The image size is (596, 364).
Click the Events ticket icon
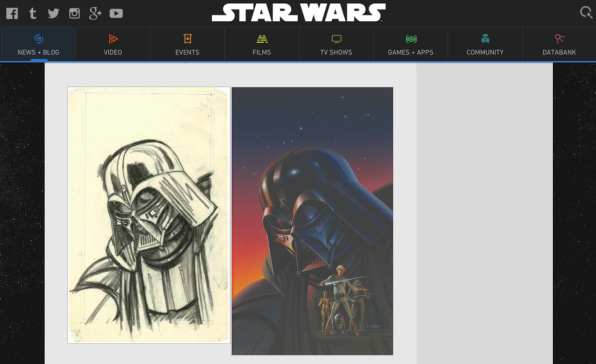pyautogui.click(x=187, y=39)
